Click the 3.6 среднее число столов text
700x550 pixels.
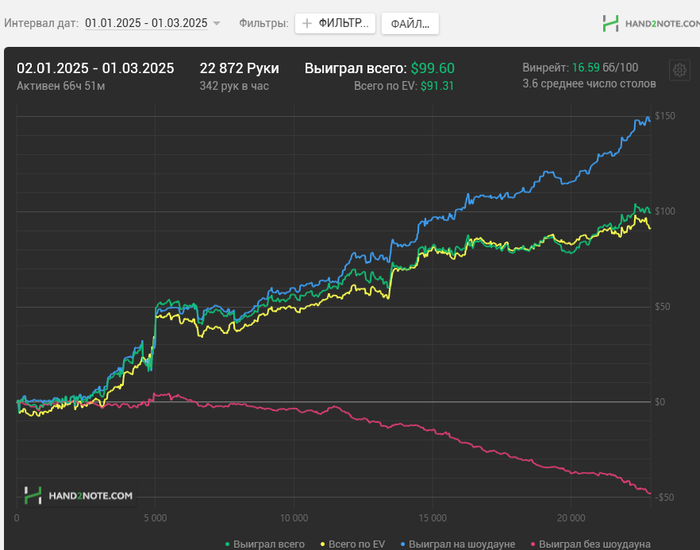[589, 83]
